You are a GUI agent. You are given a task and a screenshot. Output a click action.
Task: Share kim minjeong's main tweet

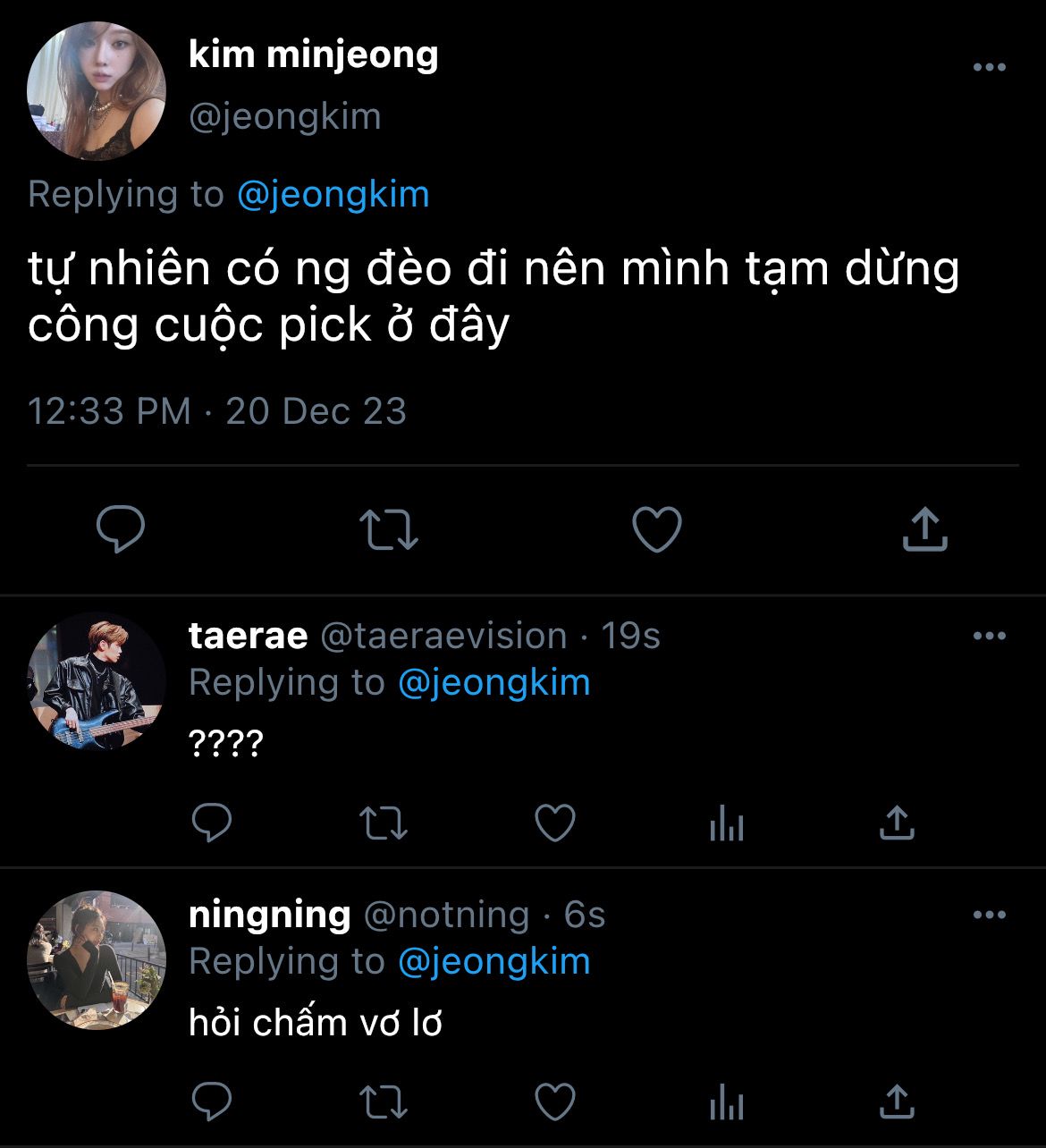pos(924,529)
